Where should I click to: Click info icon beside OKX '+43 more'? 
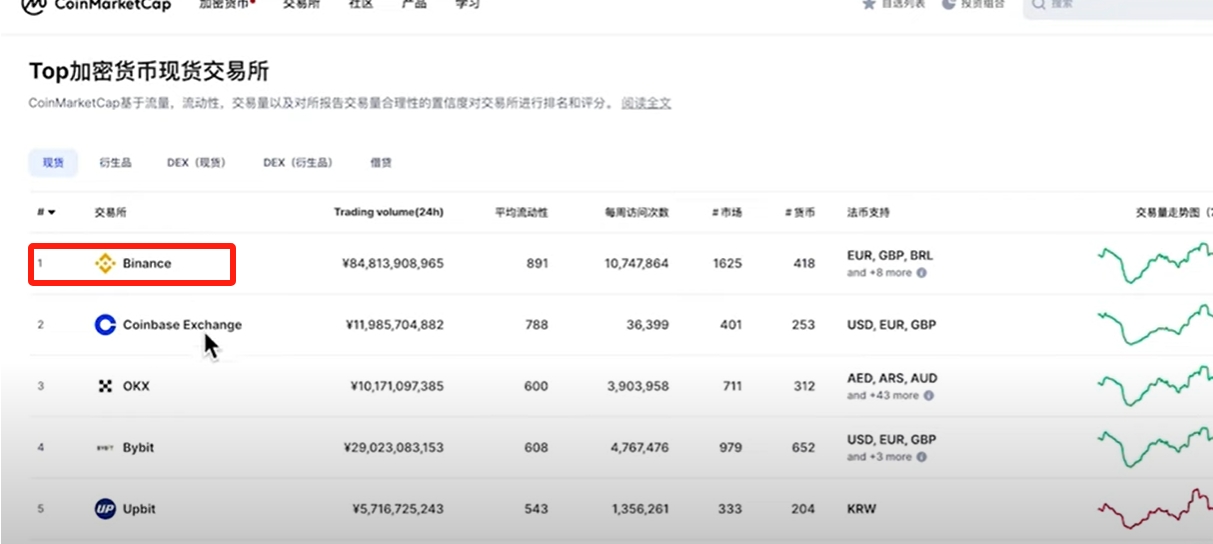pyautogui.click(x=928, y=395)
